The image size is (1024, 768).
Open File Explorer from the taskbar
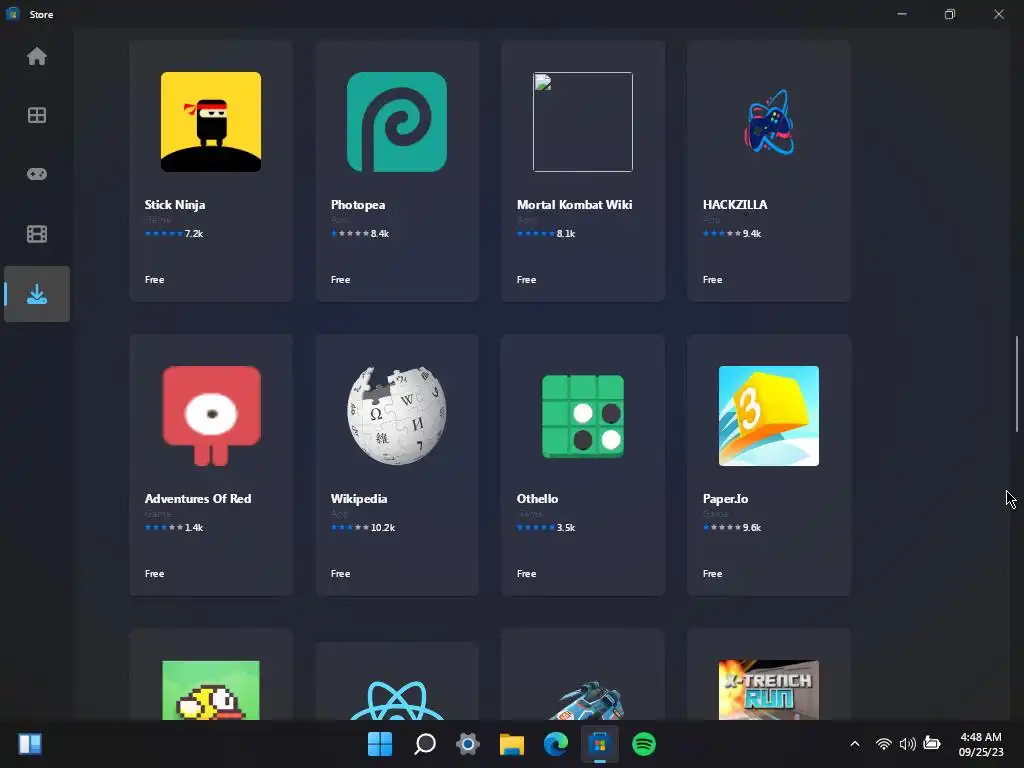click(512, 744)
